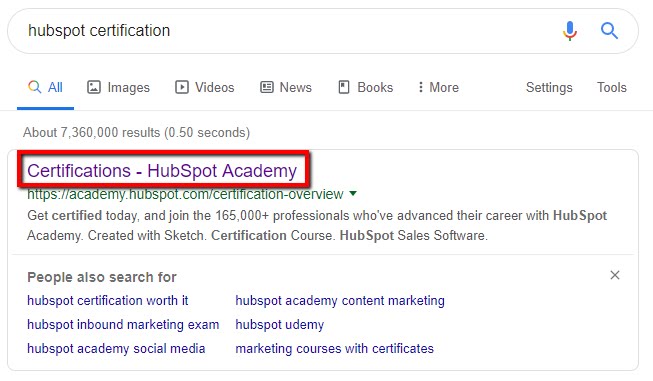
Task: Open search Tools
Action: 611,87
